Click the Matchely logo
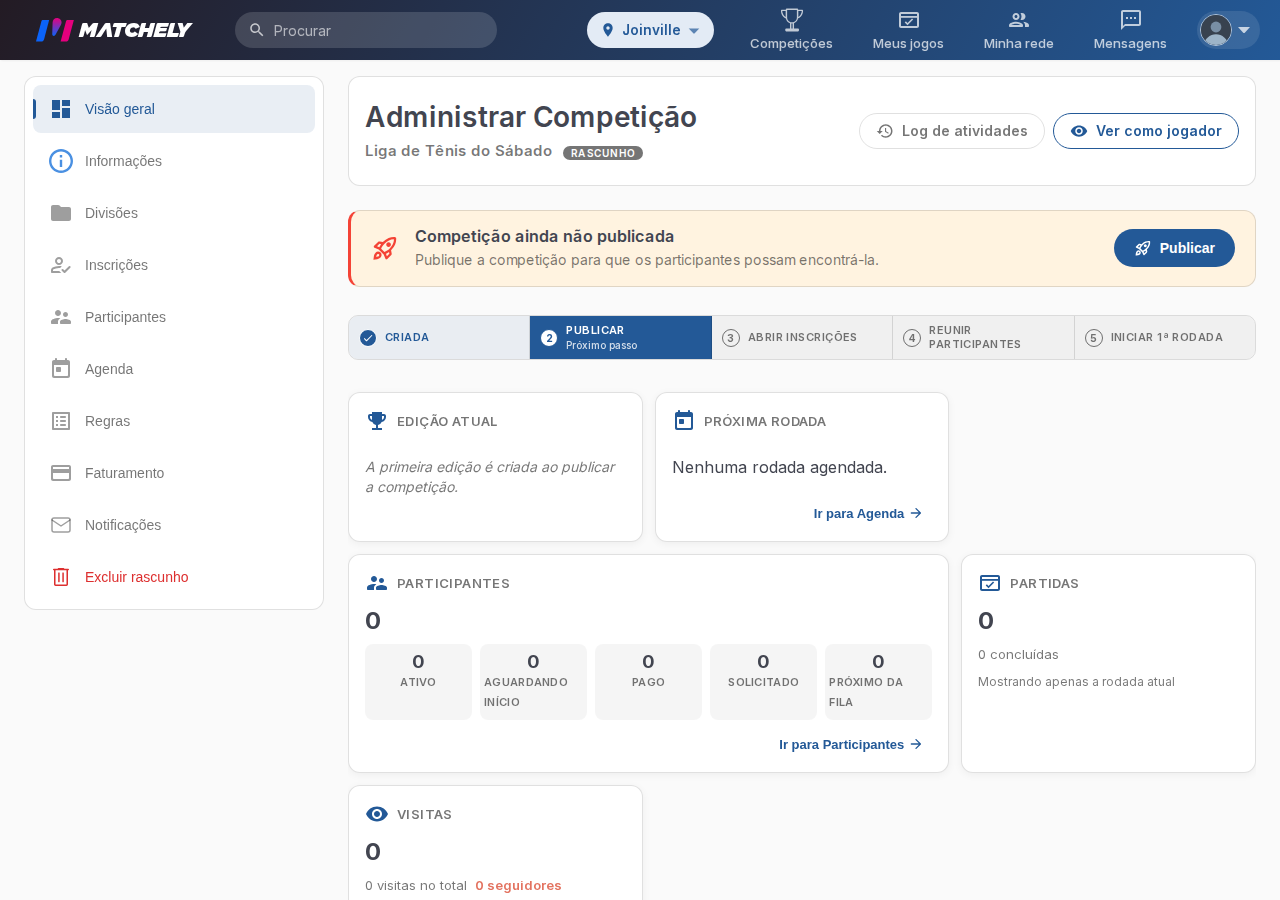This screenshot has width=1280, height=900. coord(114,30)
